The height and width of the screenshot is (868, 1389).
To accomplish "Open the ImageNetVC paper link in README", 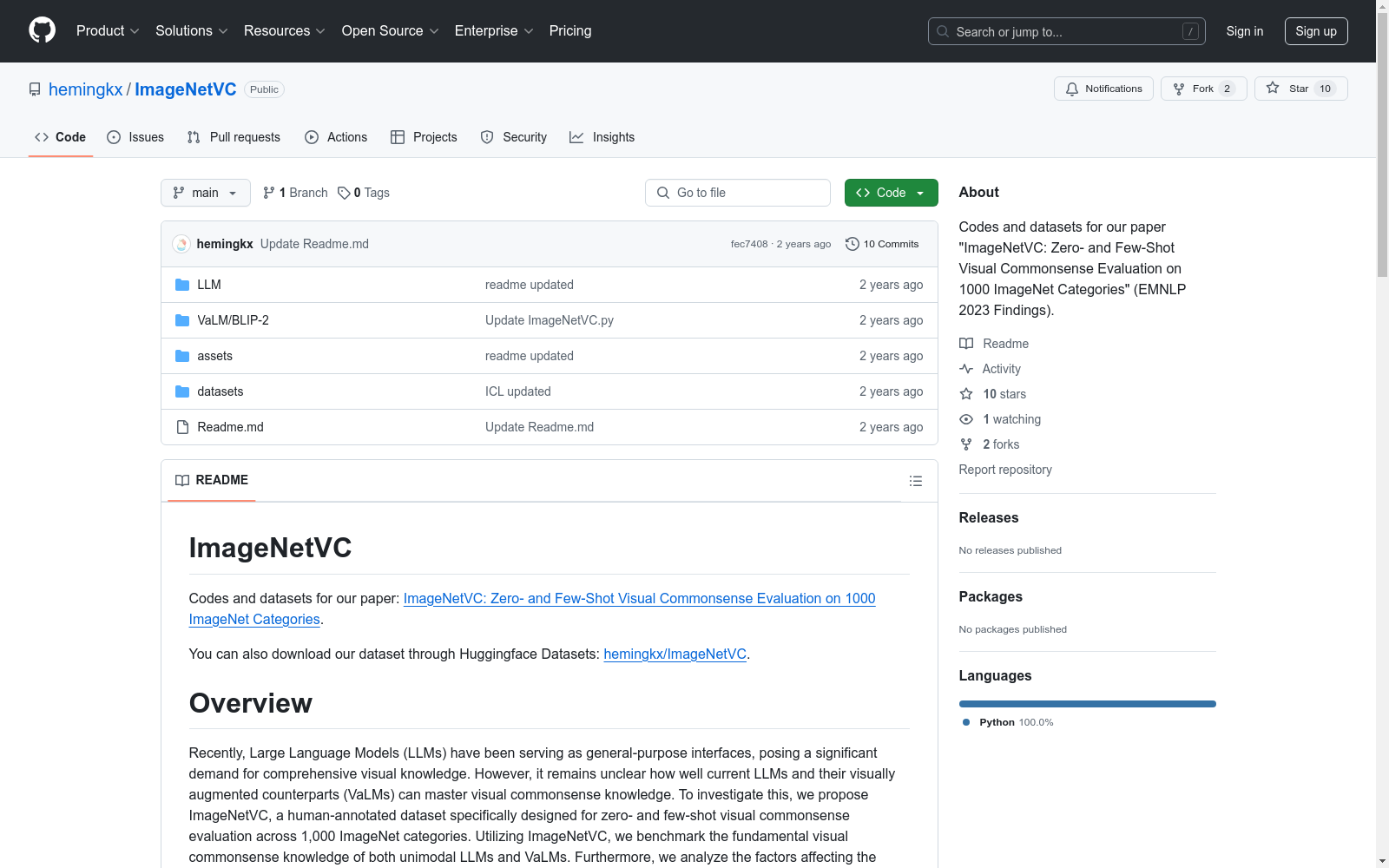I will tap(532, 608).
